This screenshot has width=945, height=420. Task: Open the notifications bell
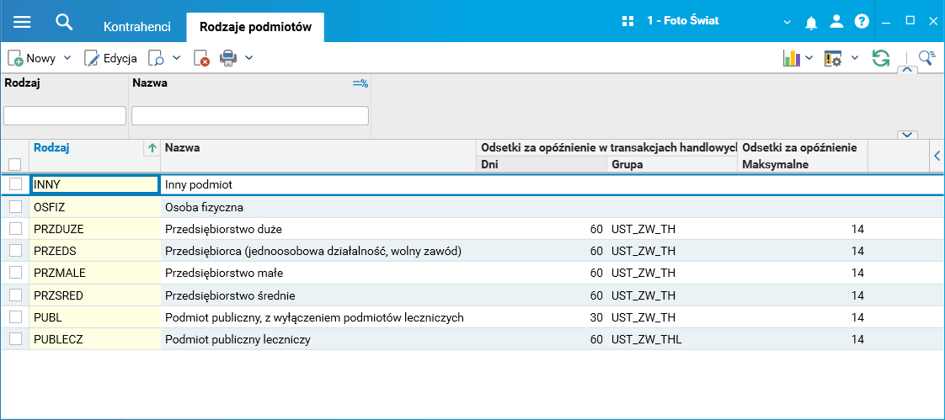[x=812, y=21]
